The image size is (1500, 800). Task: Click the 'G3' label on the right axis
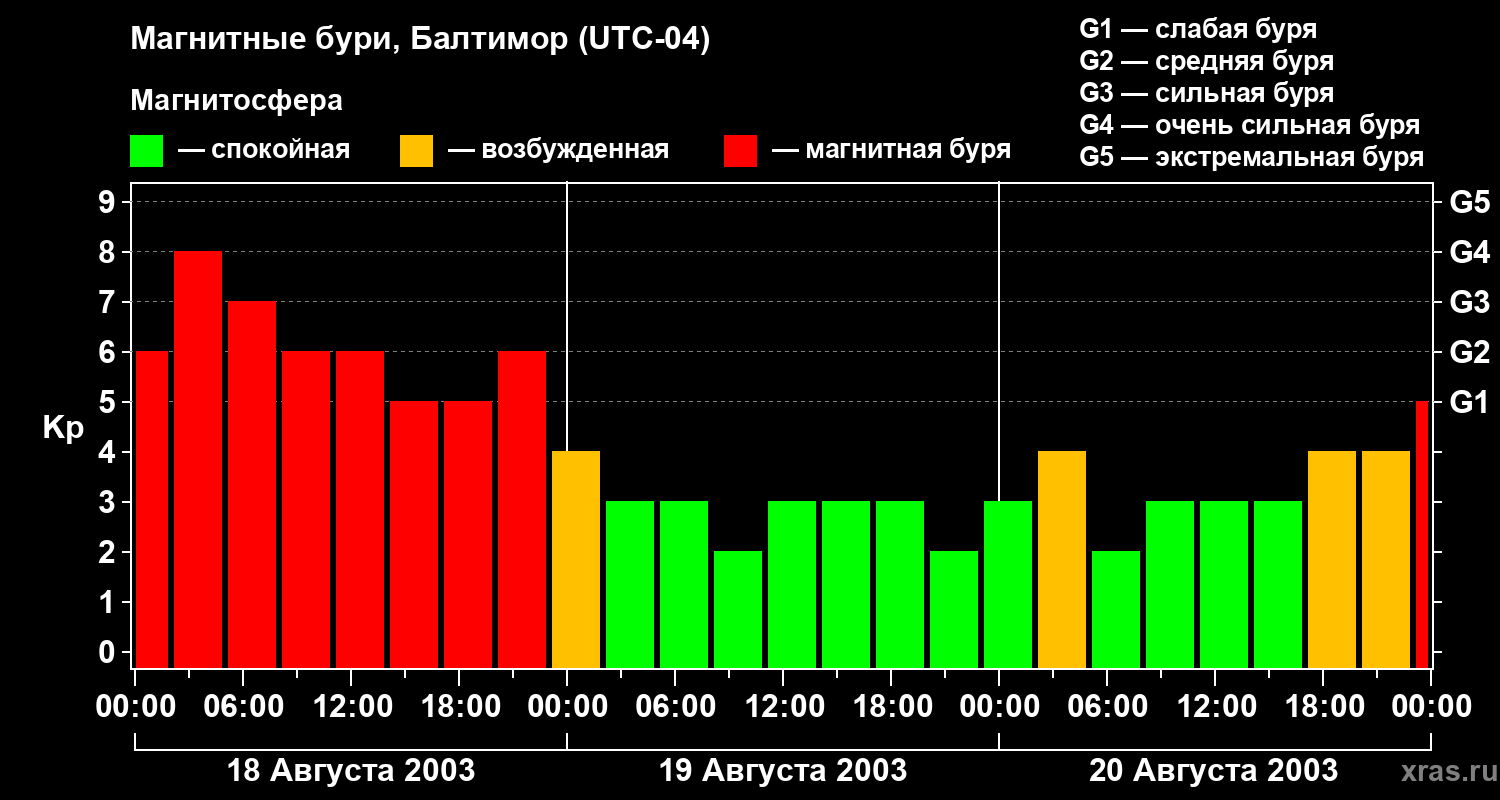pos(1469,302)
